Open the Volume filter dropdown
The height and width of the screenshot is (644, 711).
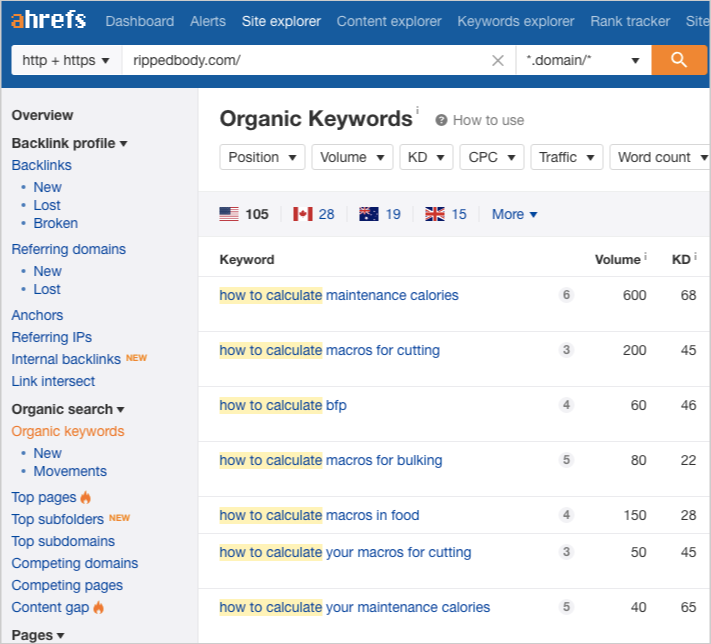pos(352,157)
